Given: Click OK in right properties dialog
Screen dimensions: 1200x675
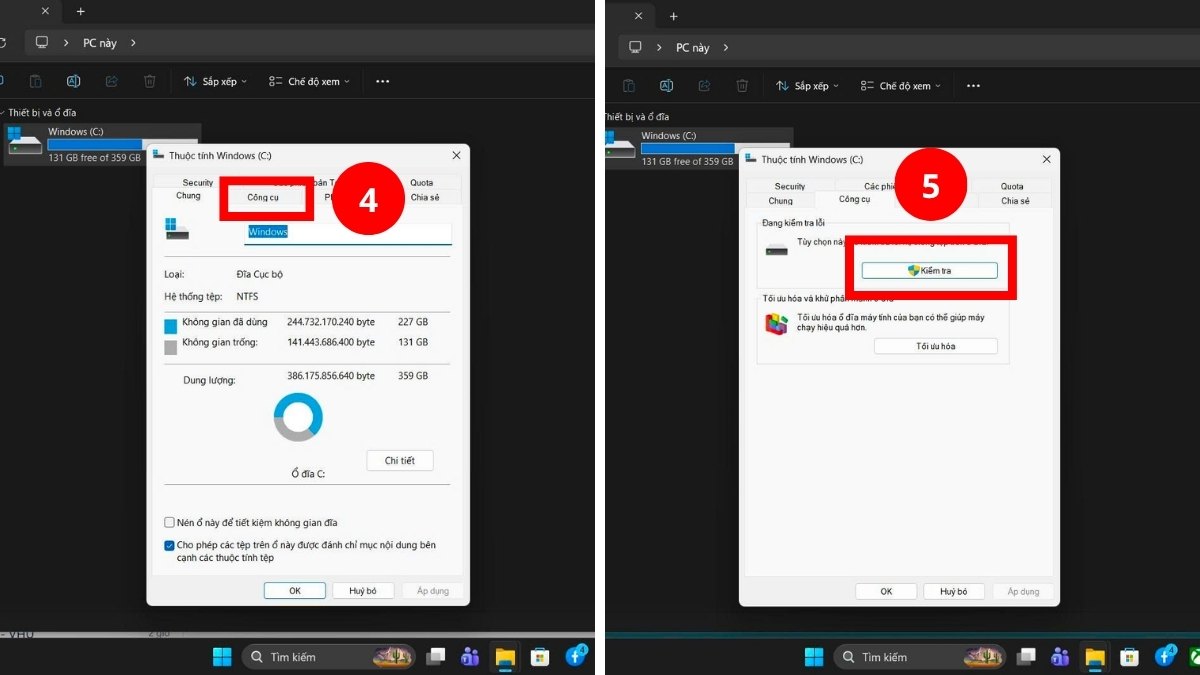Looking at the screenshot, I should (886, 591).
